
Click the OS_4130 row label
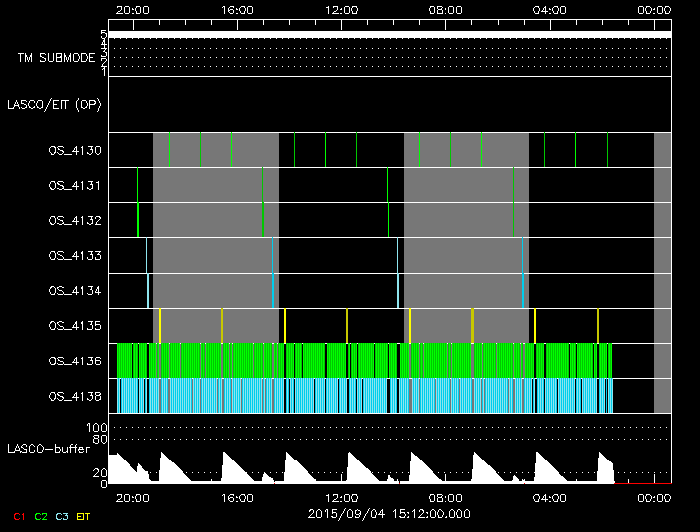pos(75,151)
